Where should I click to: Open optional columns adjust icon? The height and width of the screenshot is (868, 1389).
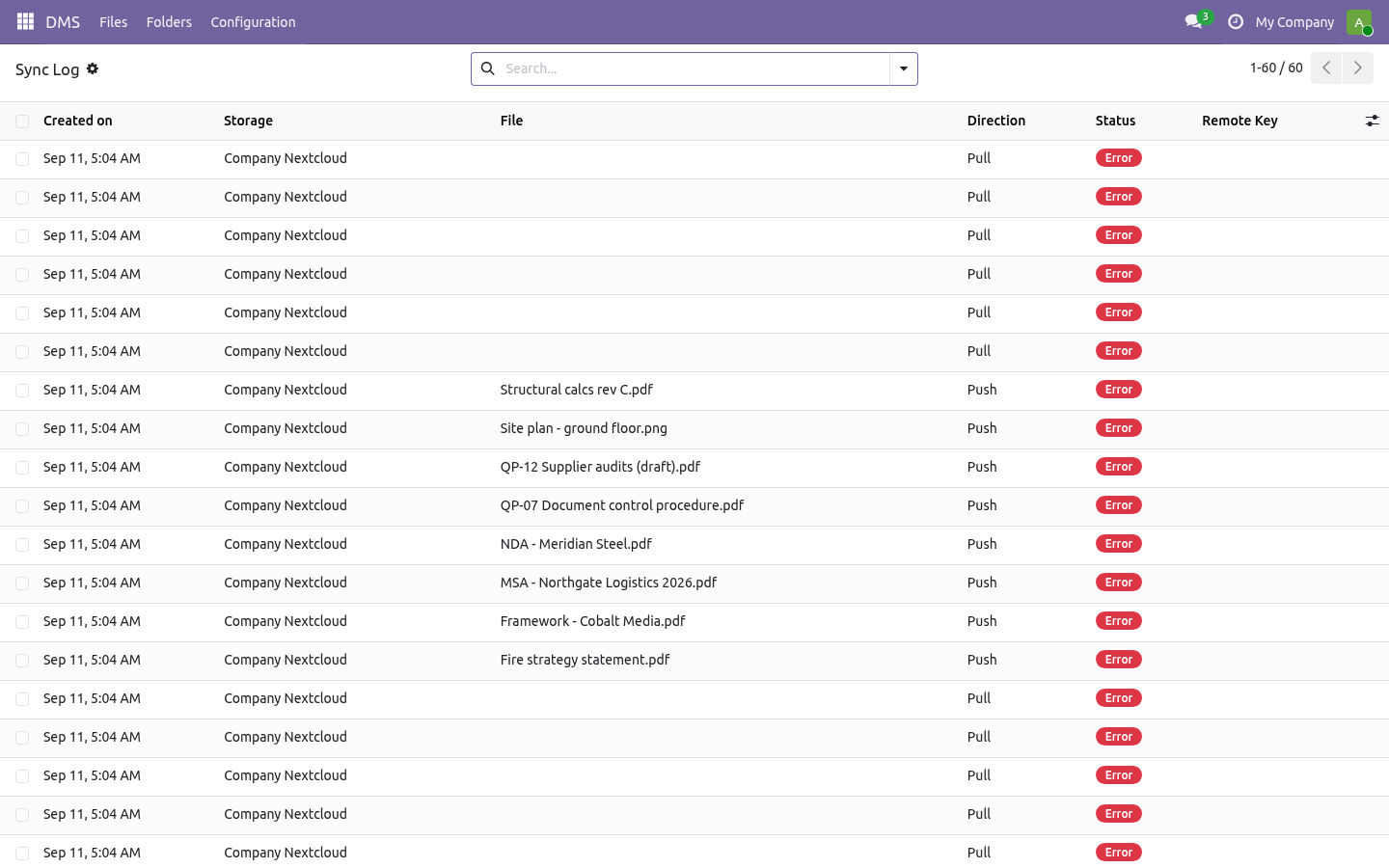tap(1372, 121)
